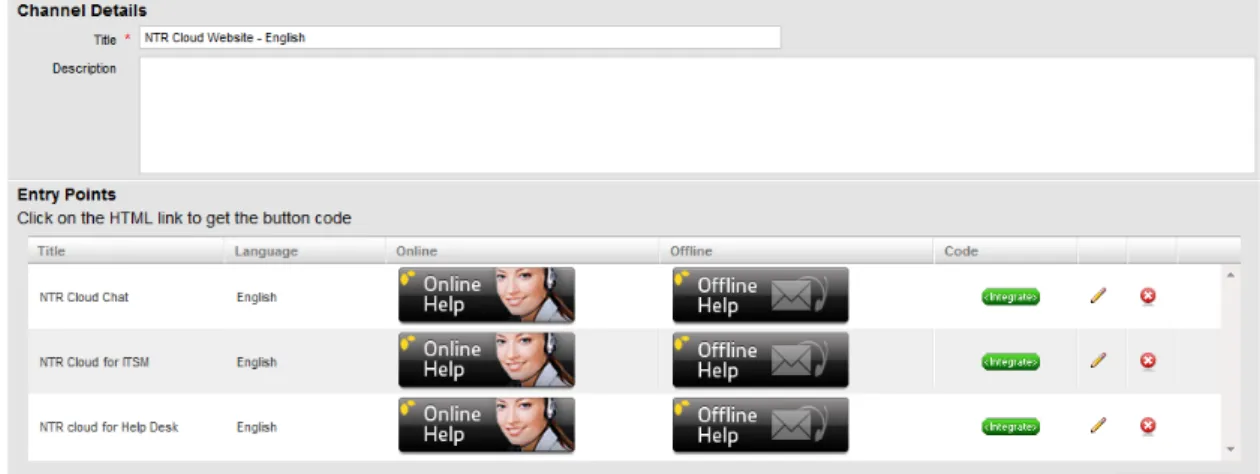The height and width of the screenshot is (474, 1260).
Task: Edit the NTR Cloud for ITSM entry
Action: 1098,360
